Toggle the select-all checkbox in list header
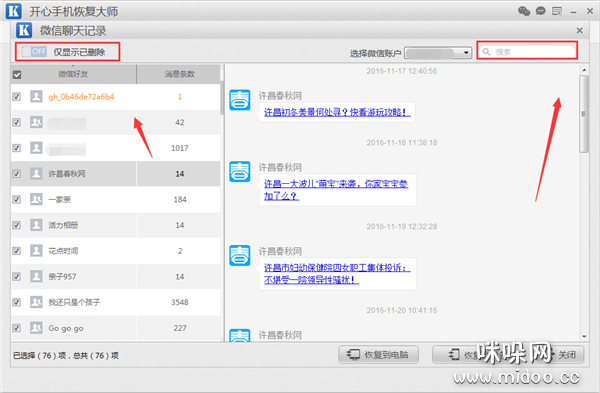 (17, 75)
